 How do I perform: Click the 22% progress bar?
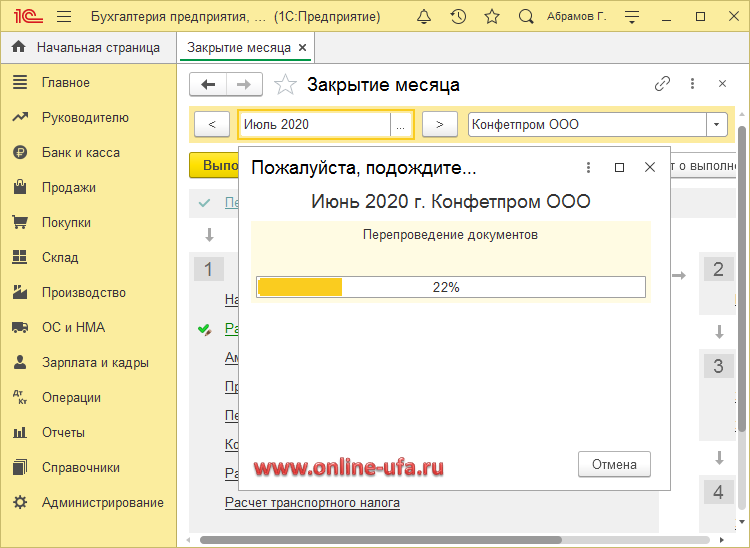point(451,287)
